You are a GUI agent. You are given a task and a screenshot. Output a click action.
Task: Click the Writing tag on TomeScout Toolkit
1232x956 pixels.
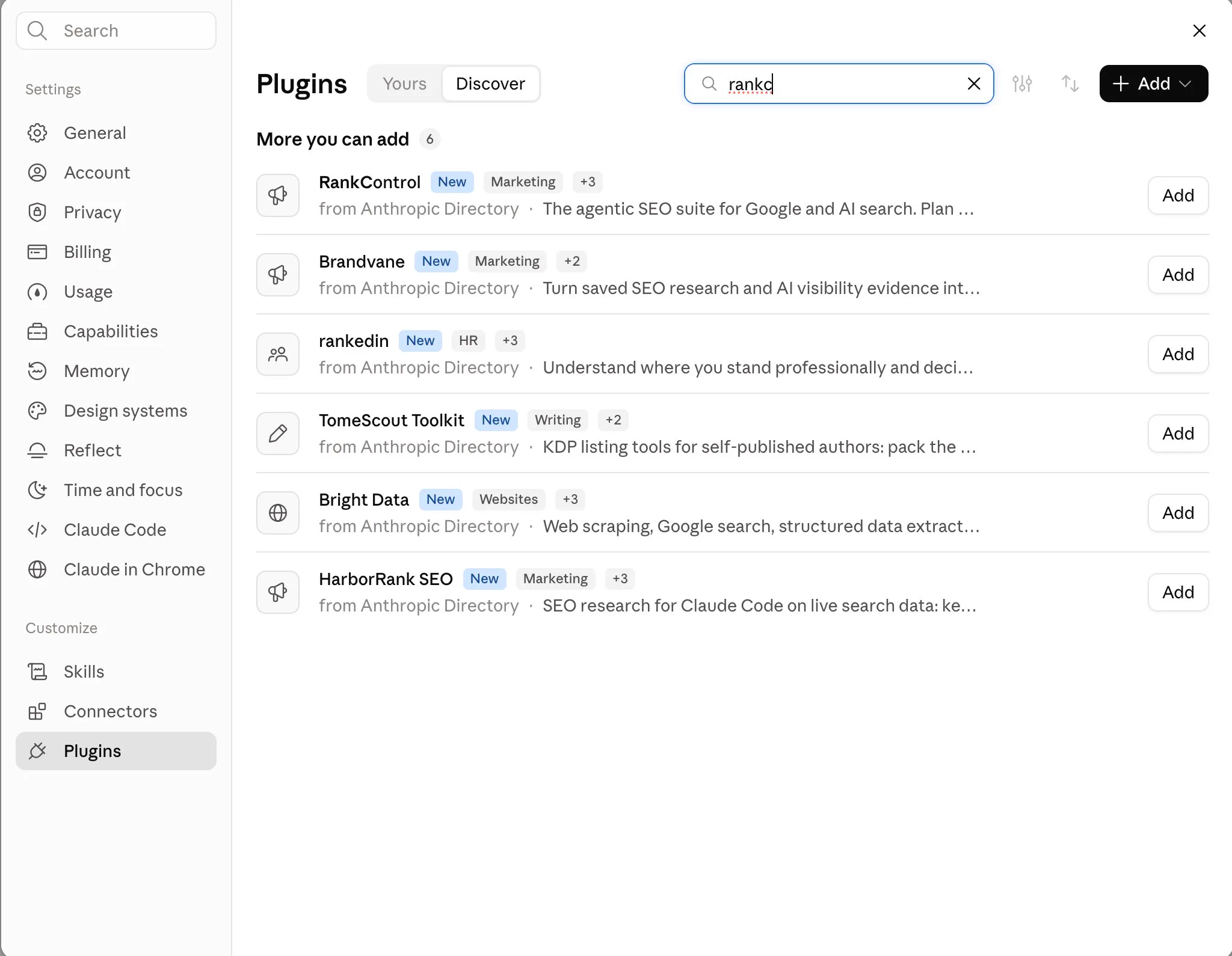click(558, 420)
